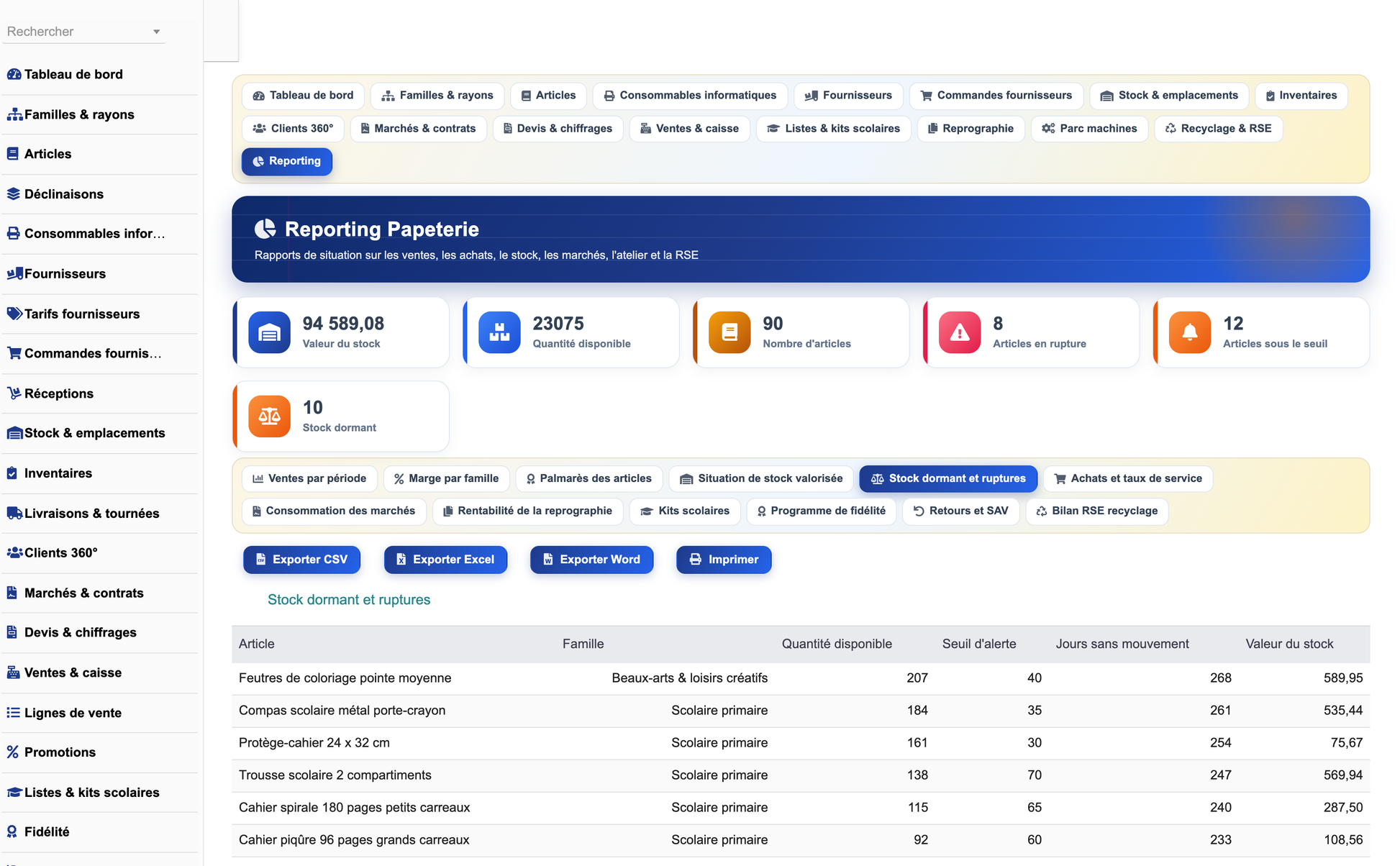The height and width of the screenshot is (866, 1400).
Task: Select row Cahier piqûre 96 pages grands carreaux
Action: (x=801, y=840)
